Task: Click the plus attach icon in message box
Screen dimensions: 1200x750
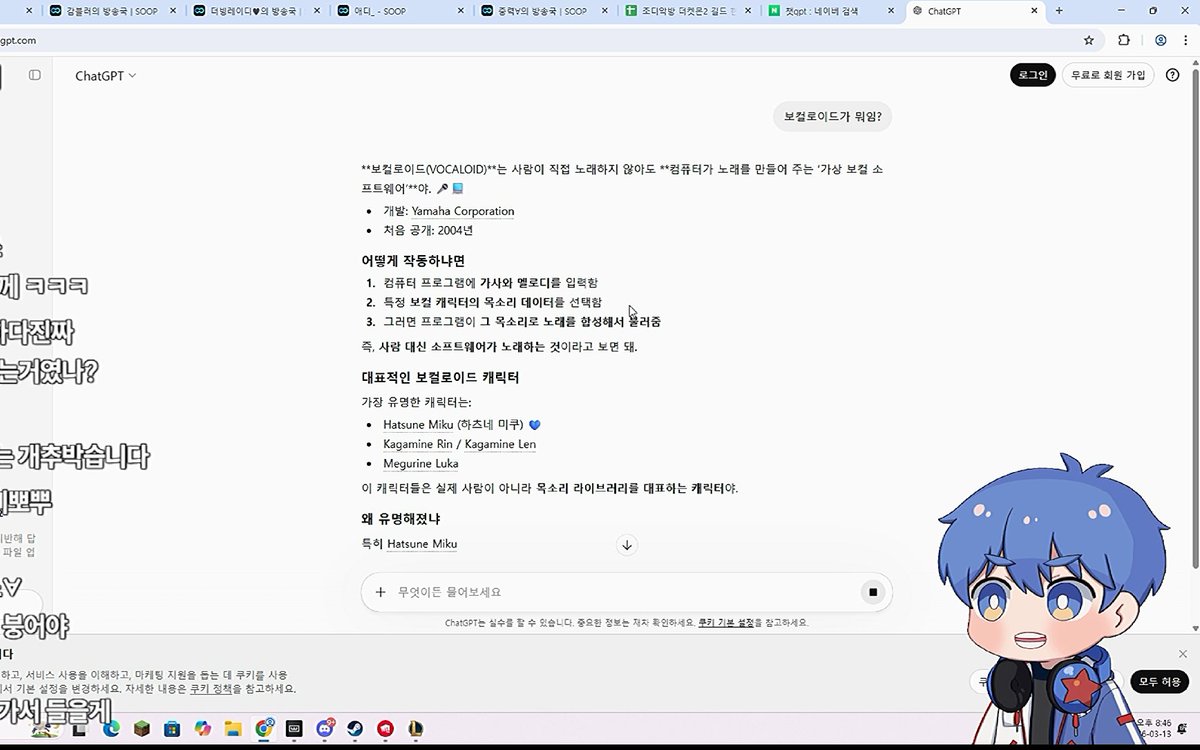Action: (x=380, y=592)
